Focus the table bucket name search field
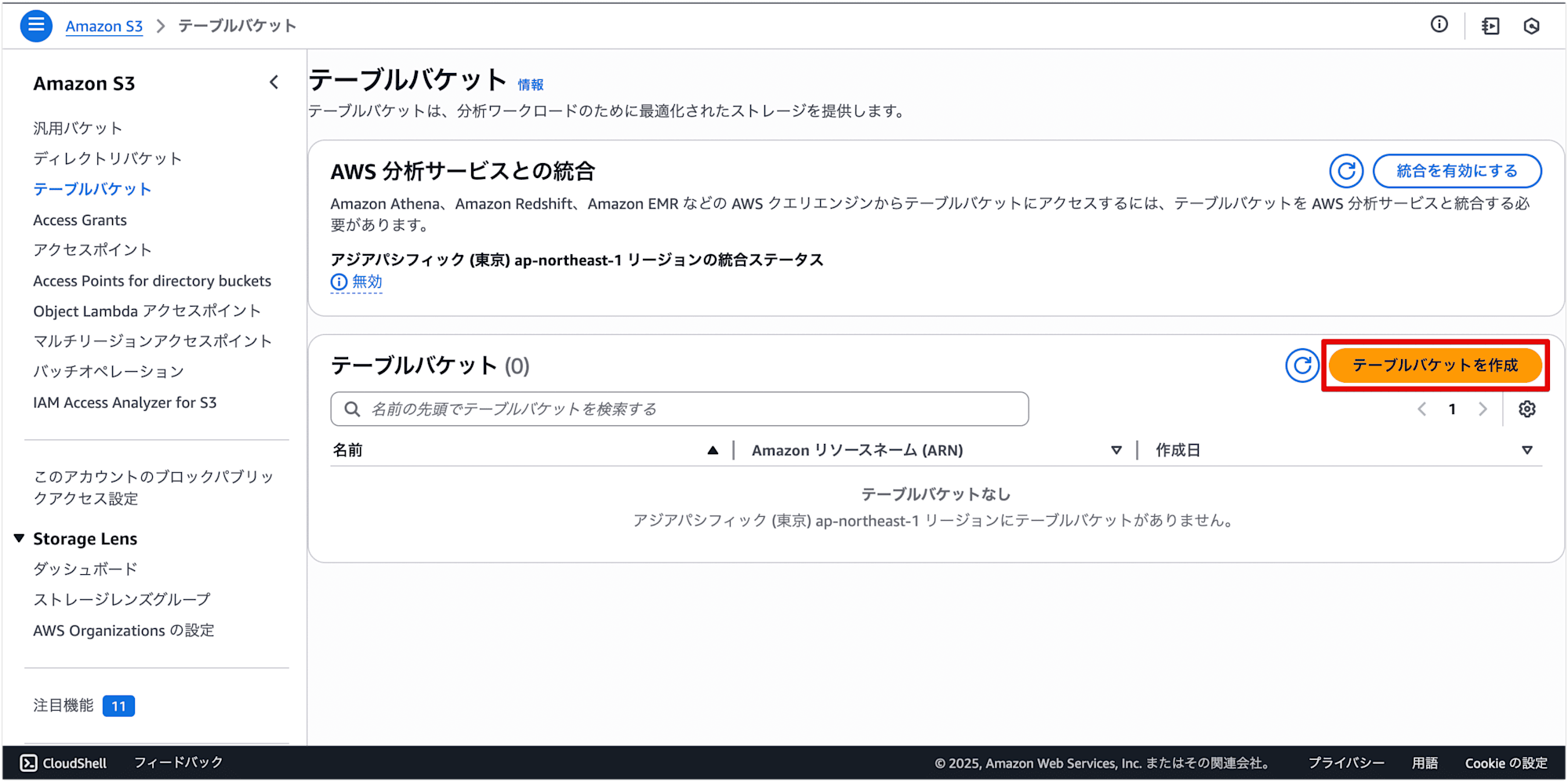 point(680,409)
